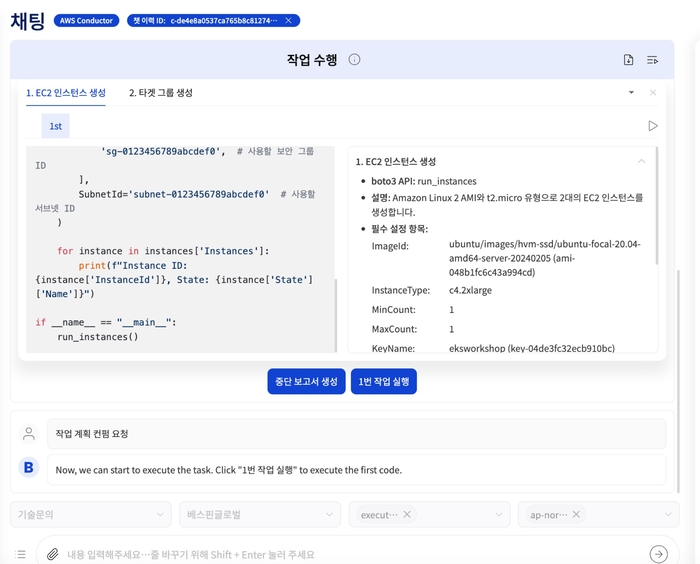This screenshot has width=700, height=564.
Task: Select the 1st code version tab
Action: pos(56,126)
